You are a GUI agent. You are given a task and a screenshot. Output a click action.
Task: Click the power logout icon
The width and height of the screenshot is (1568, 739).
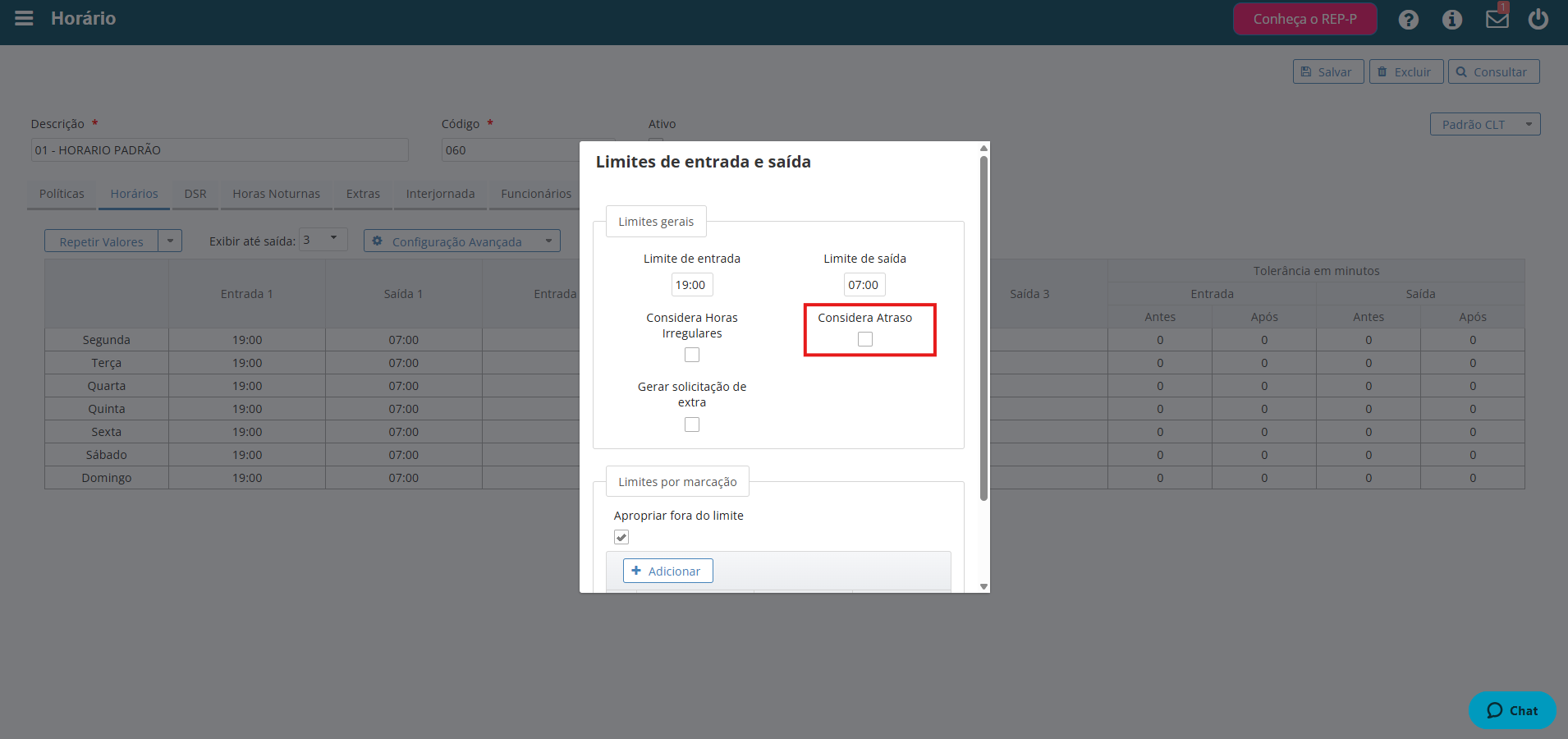point(1538,18)
